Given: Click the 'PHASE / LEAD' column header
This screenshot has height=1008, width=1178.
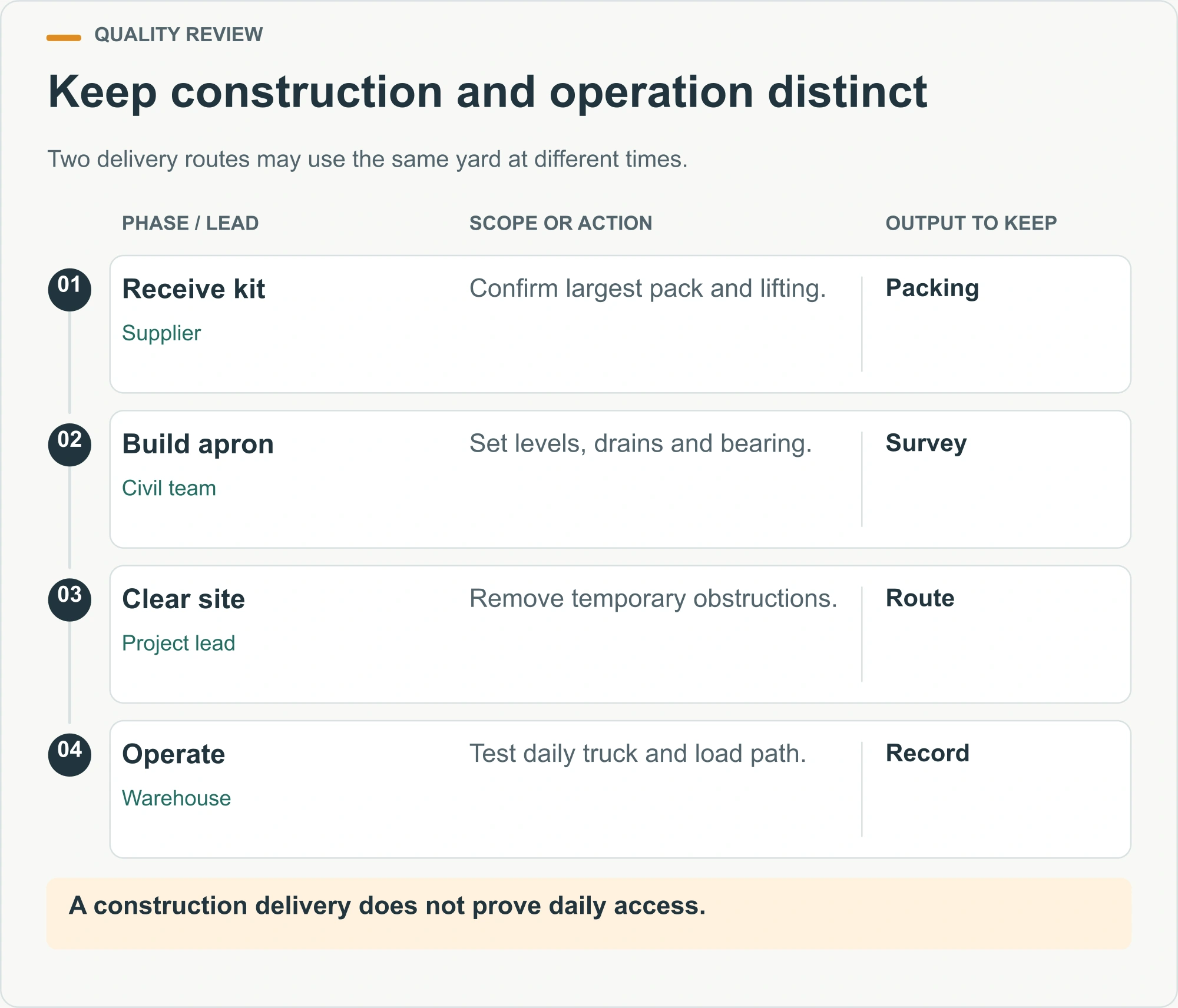Looking at the screenshot, I should click(x=190, y=224).
